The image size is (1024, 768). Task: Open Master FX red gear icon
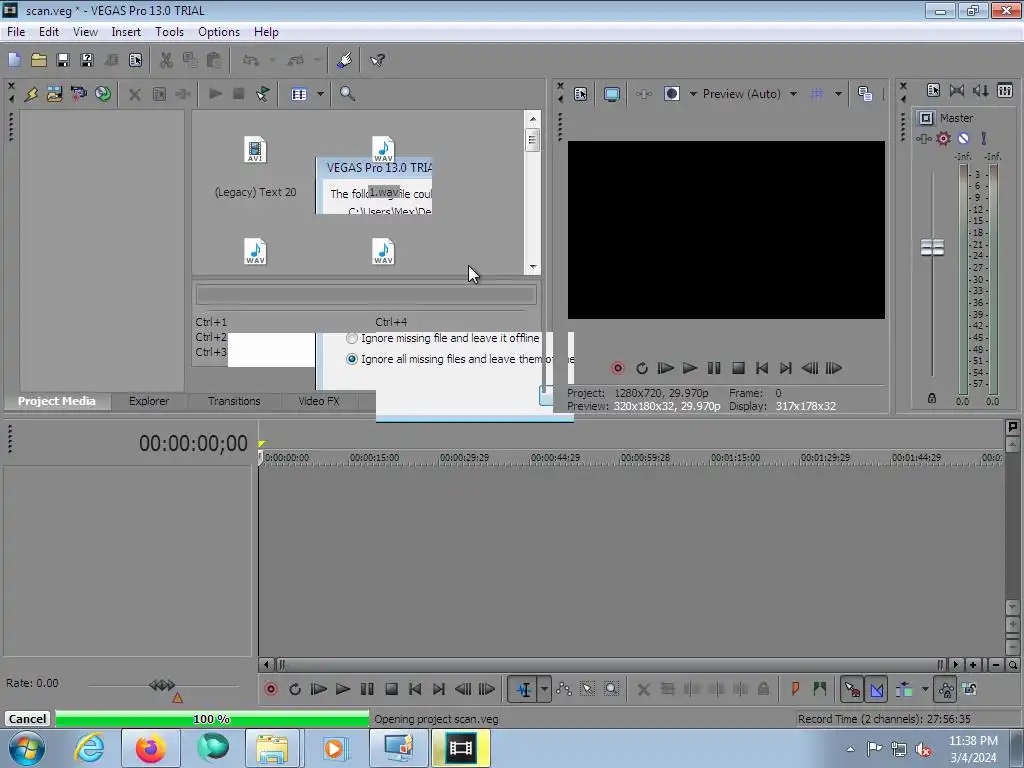tap(944, 138)
